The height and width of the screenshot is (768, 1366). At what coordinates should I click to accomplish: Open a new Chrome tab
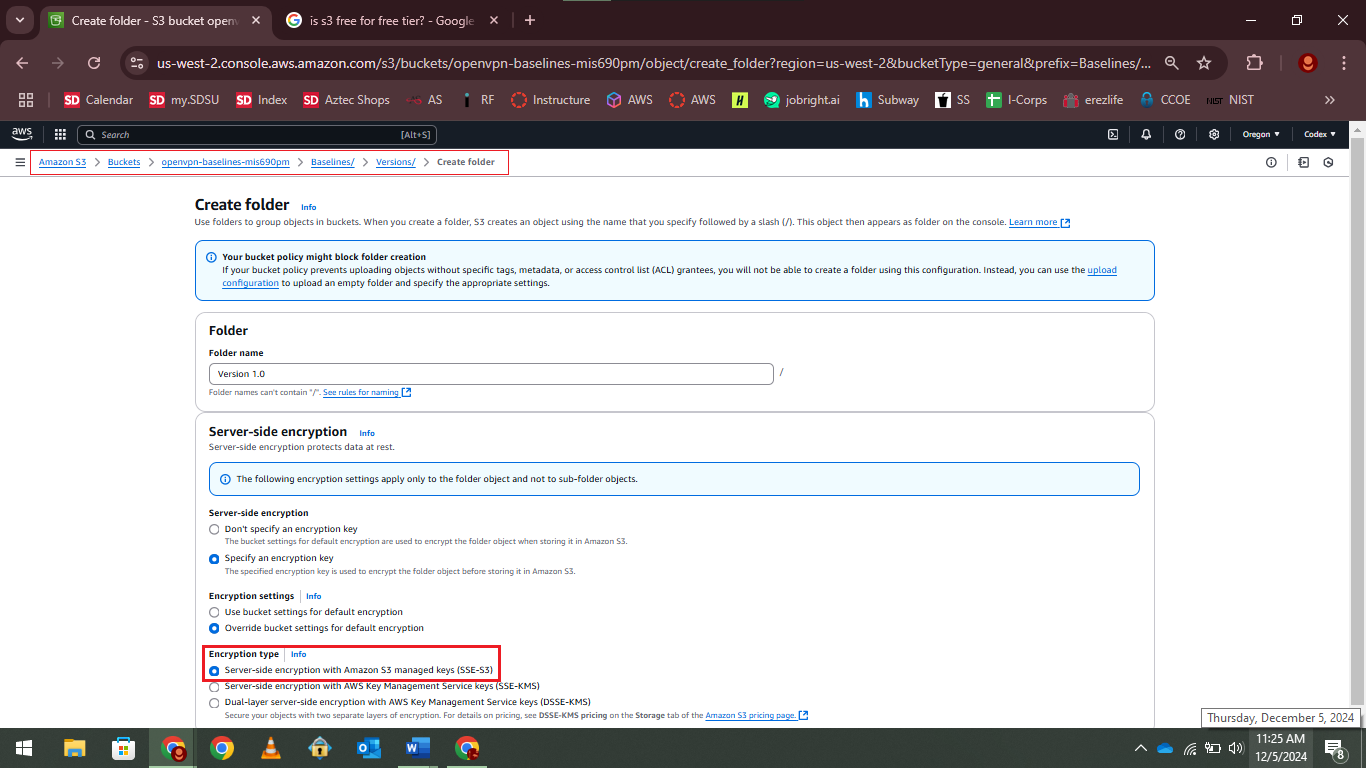point(530,20)
